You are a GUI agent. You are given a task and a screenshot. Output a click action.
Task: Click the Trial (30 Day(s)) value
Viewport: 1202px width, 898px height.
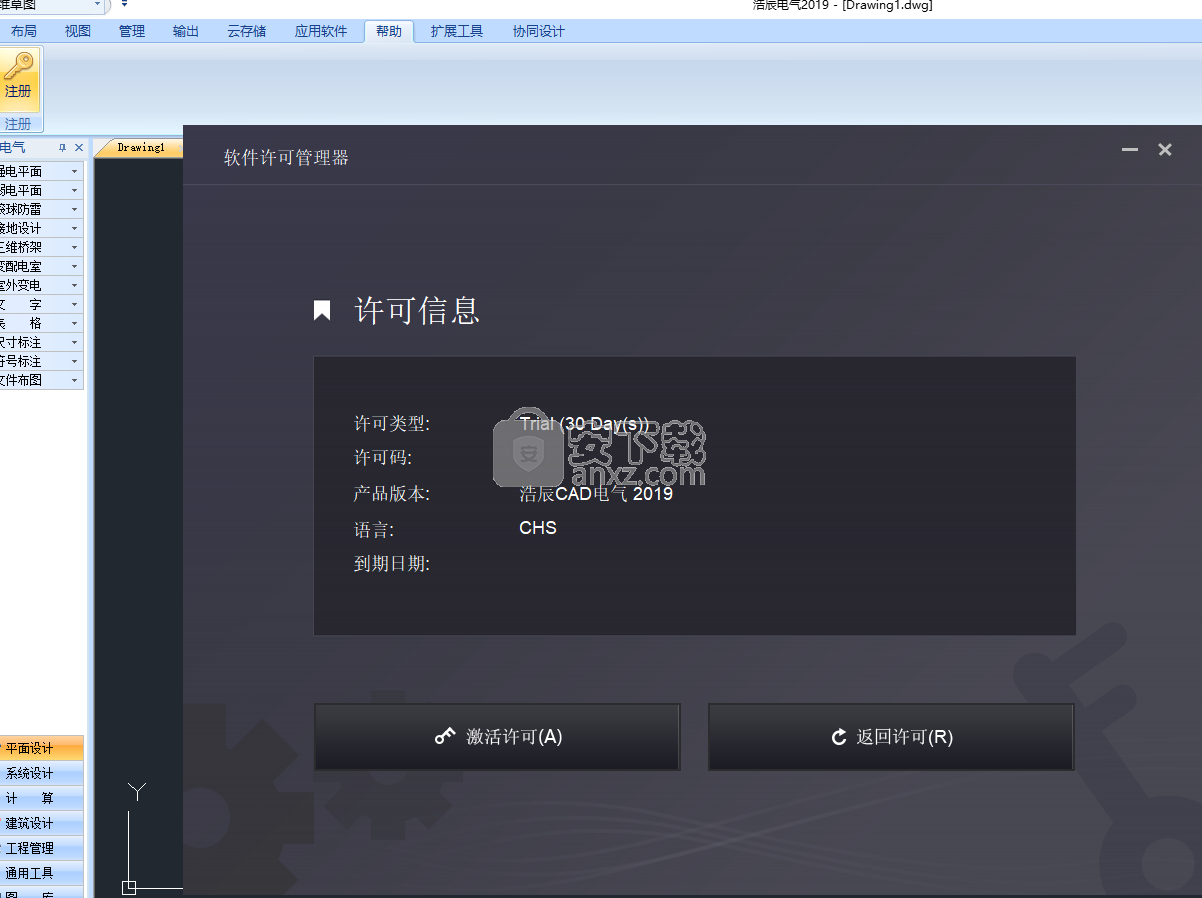584,424
